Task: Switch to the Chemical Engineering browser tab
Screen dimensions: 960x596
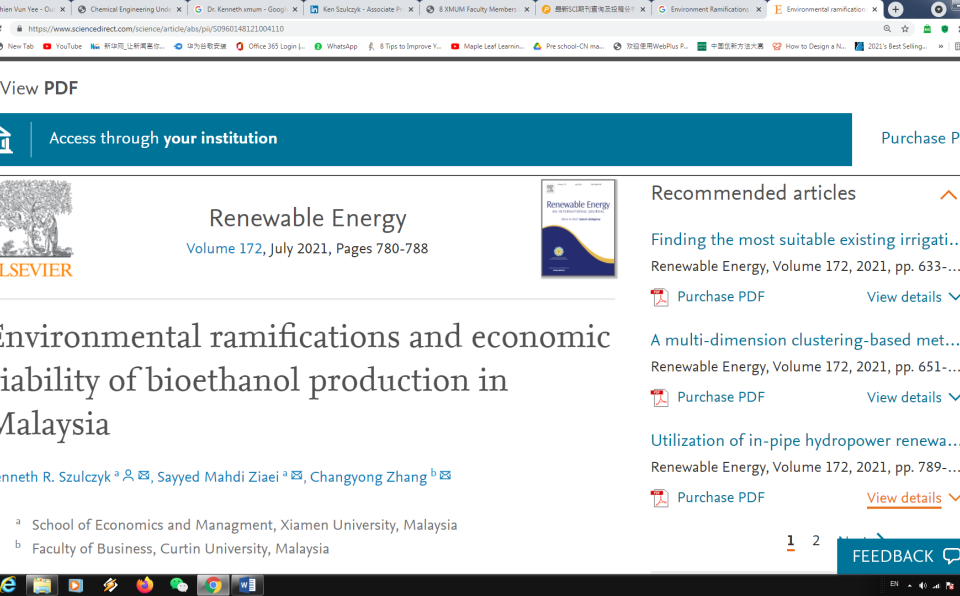Action: (x=128, y=9)
